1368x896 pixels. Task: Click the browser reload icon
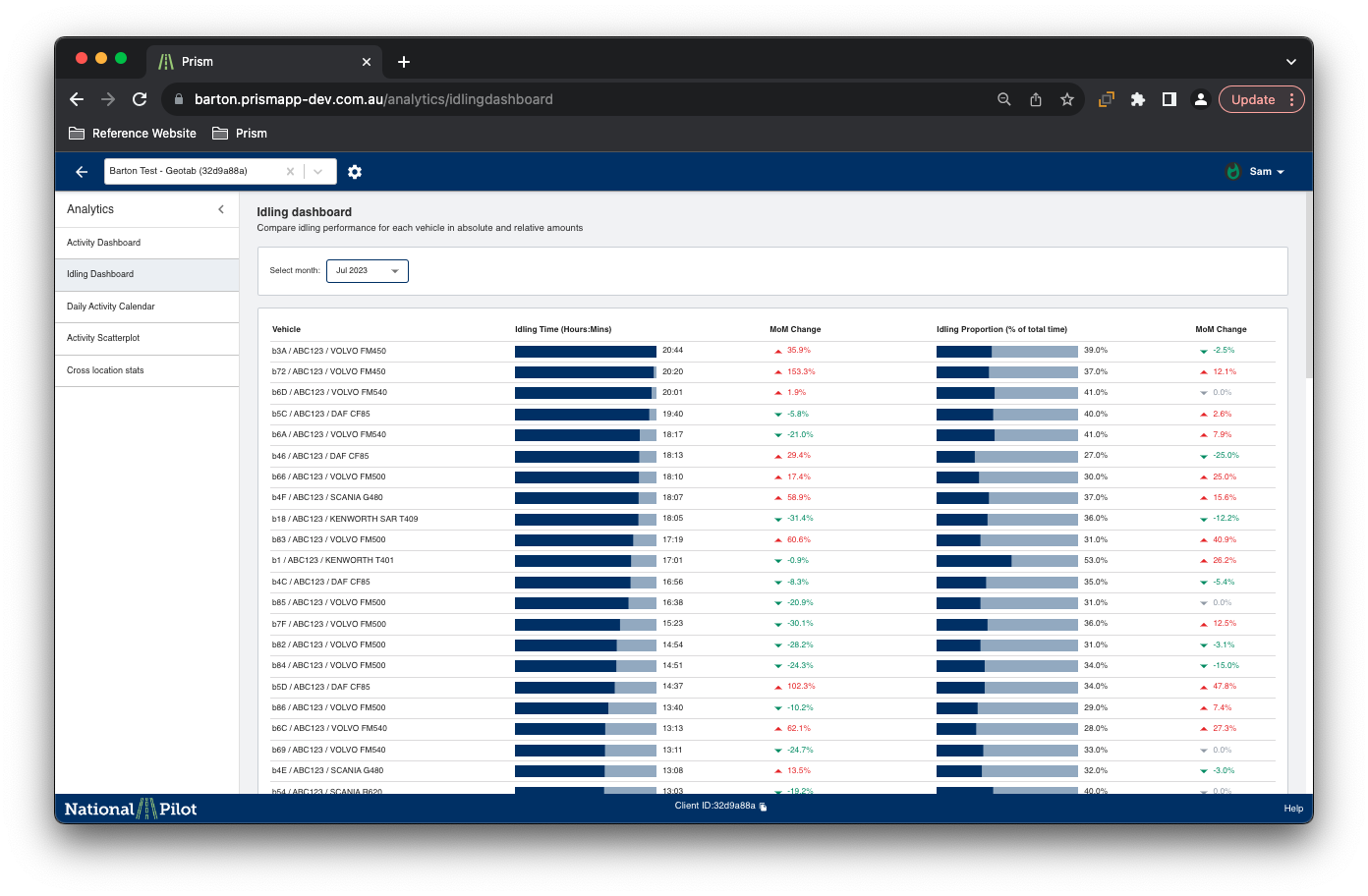coord(140,99)
